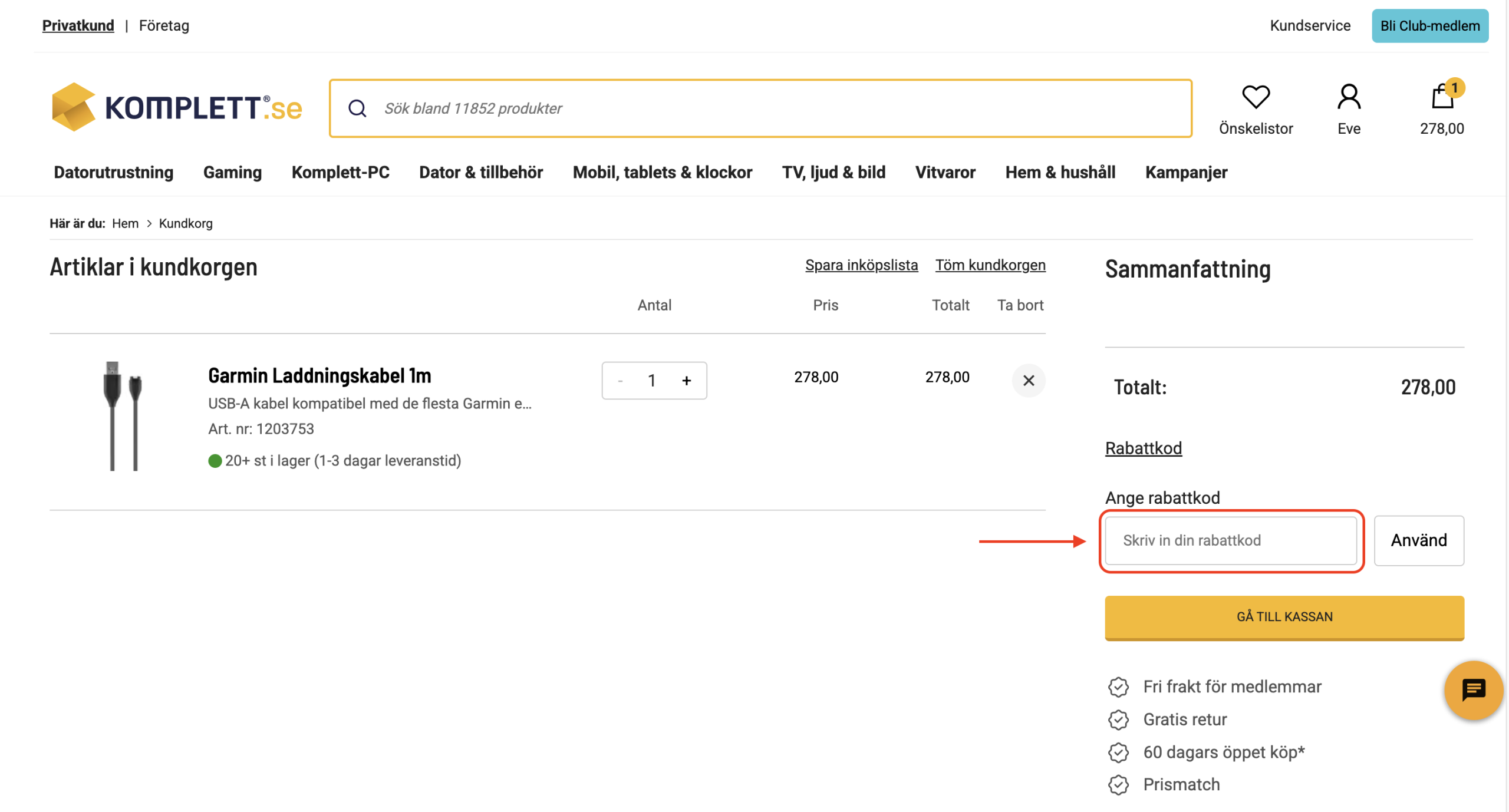This screenshot has height=812, width=1509.
Task: Click the quantity value field
Action: [652, 381]
